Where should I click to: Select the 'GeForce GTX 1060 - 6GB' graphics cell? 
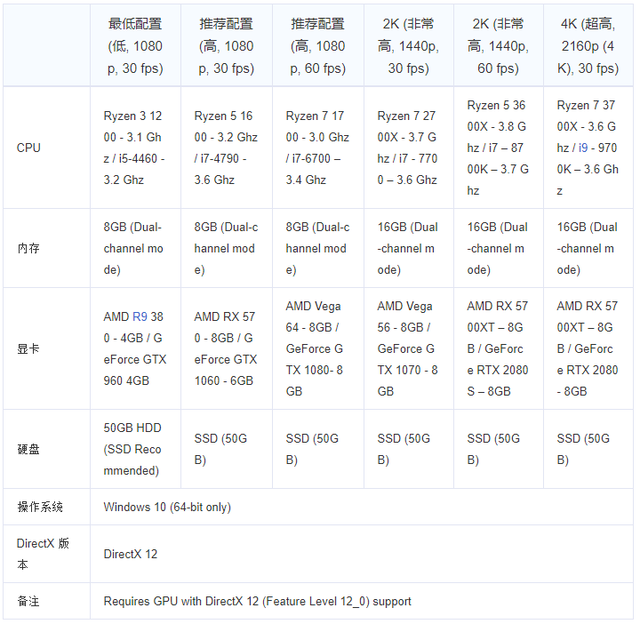(227, 349)
